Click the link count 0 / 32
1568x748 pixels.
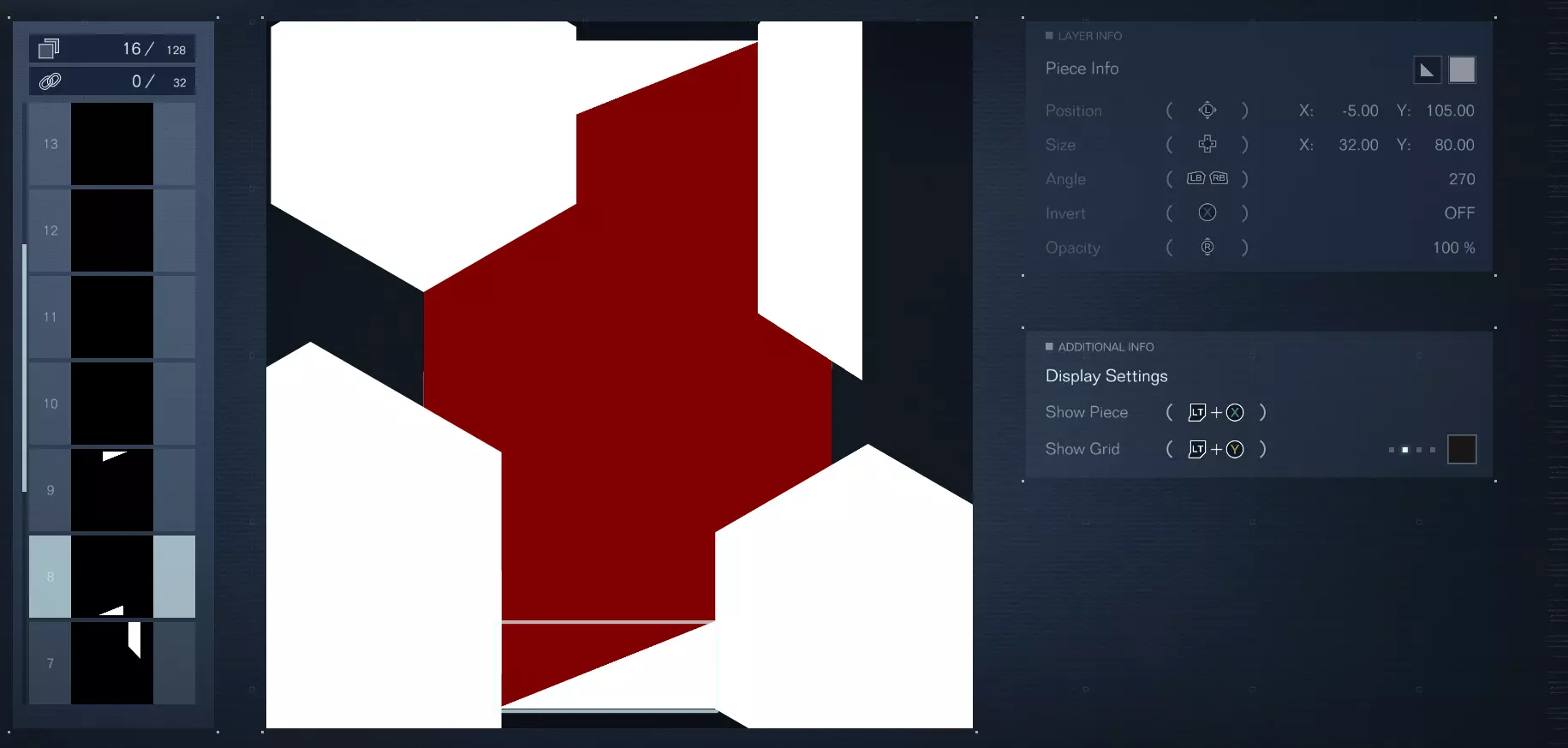pos(159,81)
